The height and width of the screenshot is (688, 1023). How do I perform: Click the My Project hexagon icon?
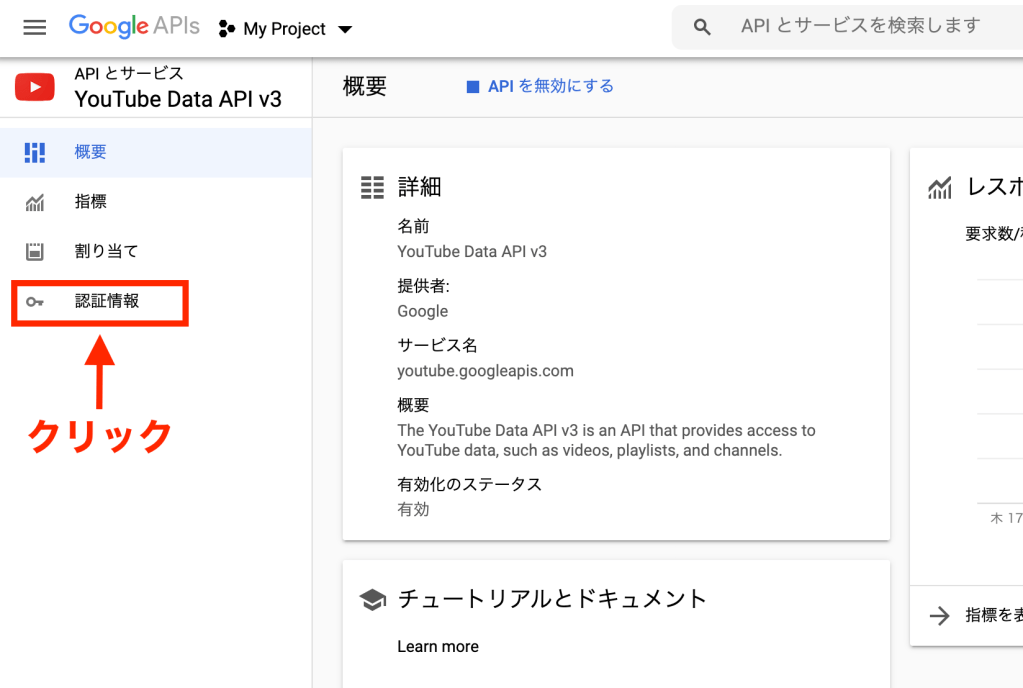[227, 29]
